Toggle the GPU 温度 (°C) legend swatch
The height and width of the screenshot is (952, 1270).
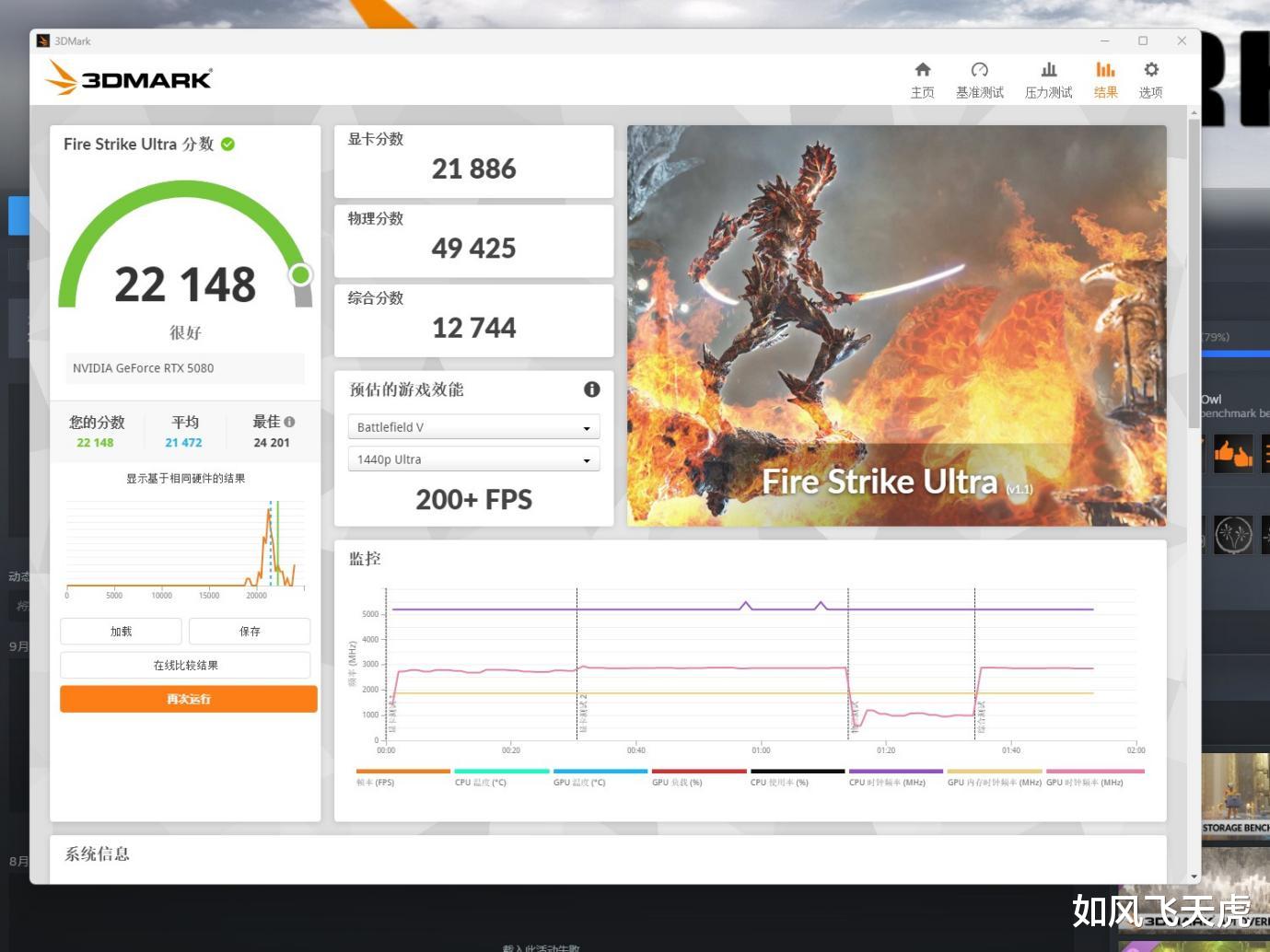point(600,772)
